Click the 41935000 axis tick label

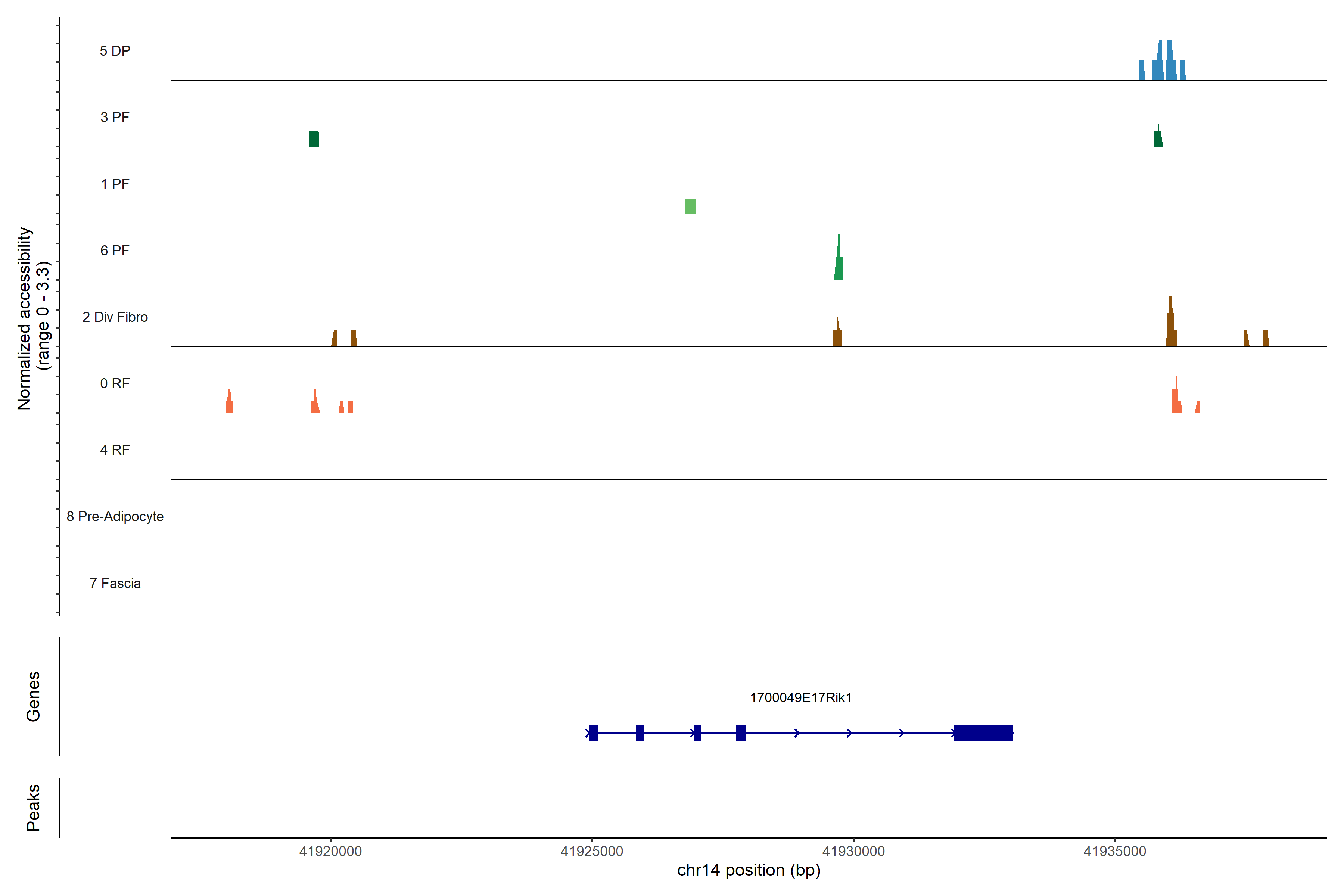1115,852
